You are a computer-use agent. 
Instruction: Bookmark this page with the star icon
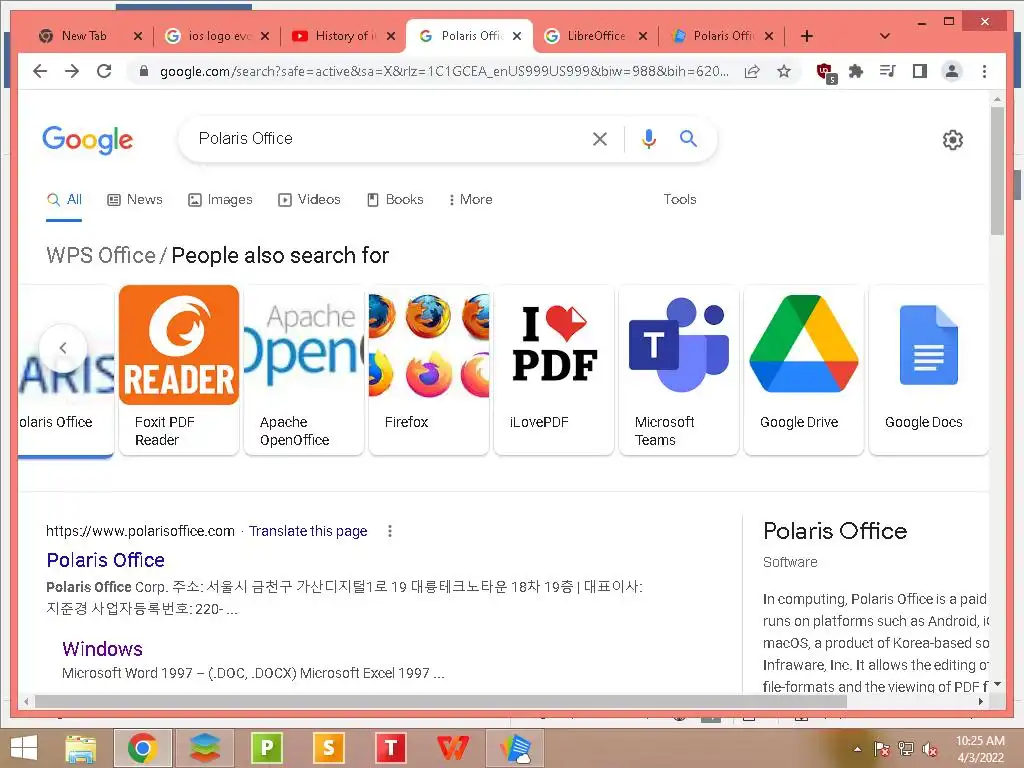tap(784, 71)
